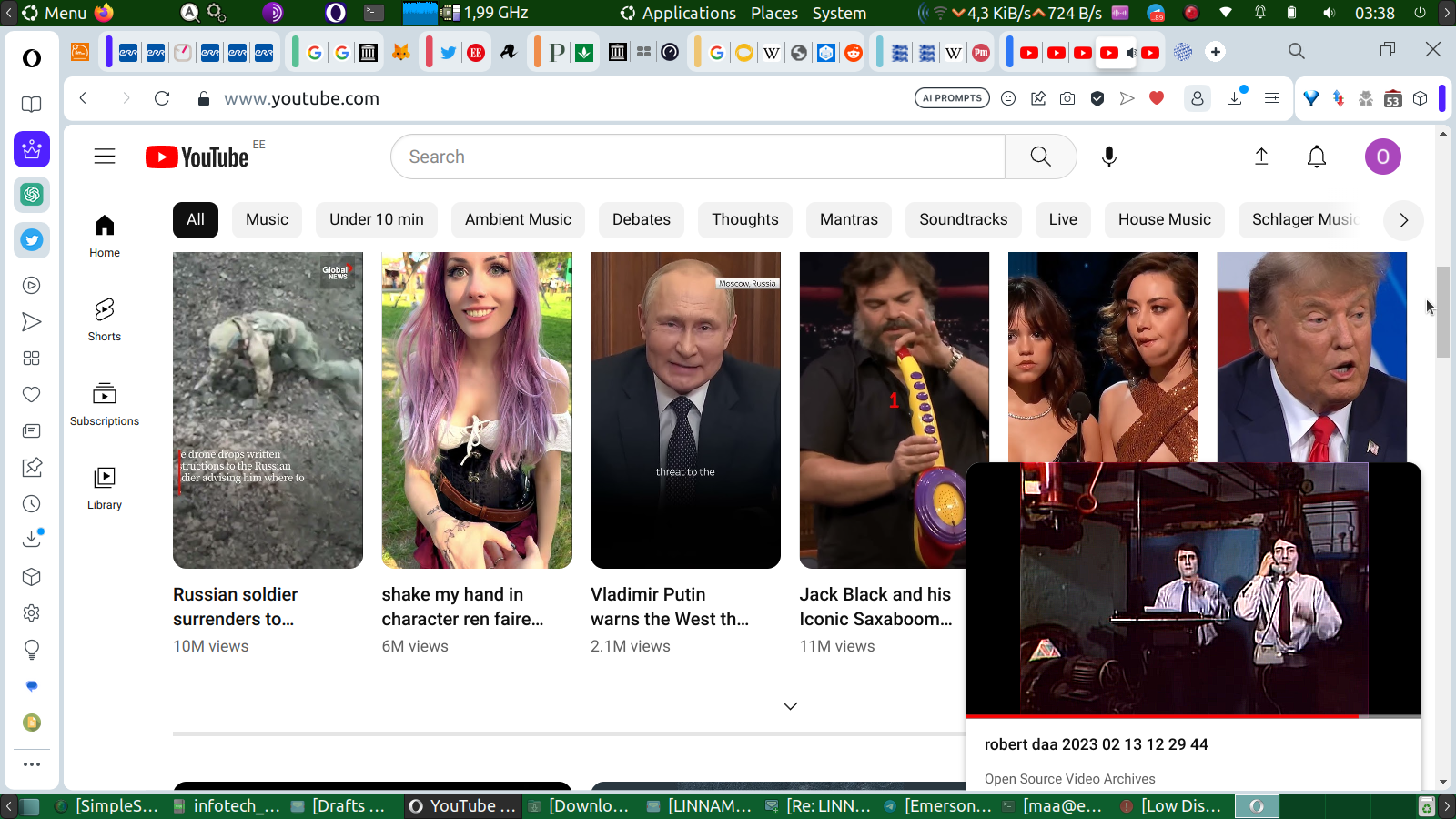Viewport: 1456px width, 819px height.
Task: Open Places menu on top panel
Action: point(774,13)
